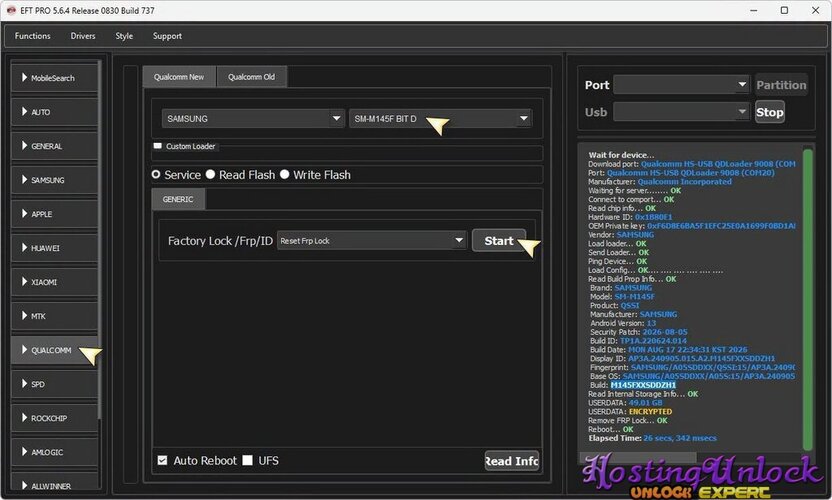The image size is (832, 500).
Task: Toggle the Custom Loader checkbox
Action: pyautogui.click(x=158, y=146)
